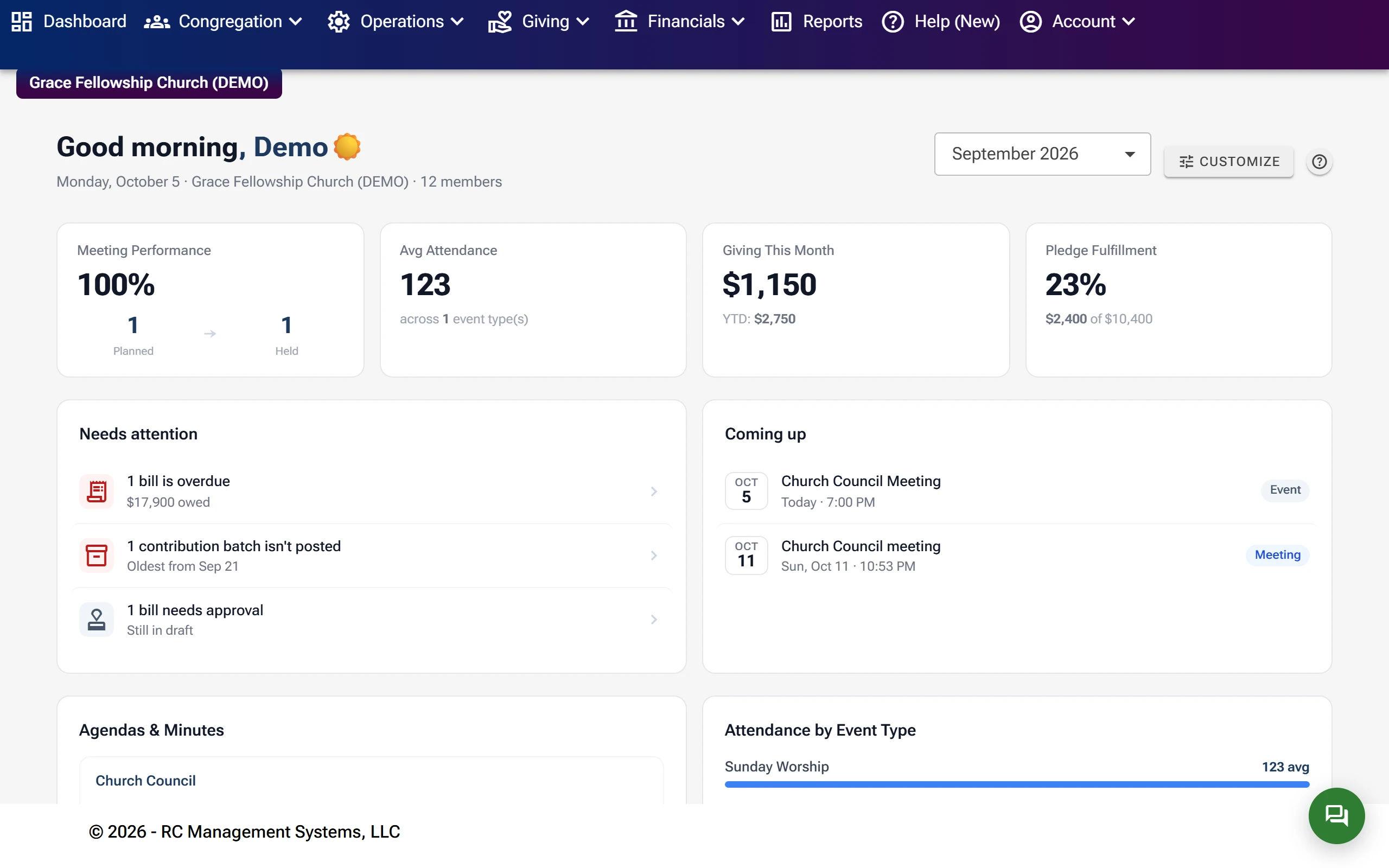Expand the Operations menu chevron
This screenshot has width=1389, height=868.
(x=457, y=22)
